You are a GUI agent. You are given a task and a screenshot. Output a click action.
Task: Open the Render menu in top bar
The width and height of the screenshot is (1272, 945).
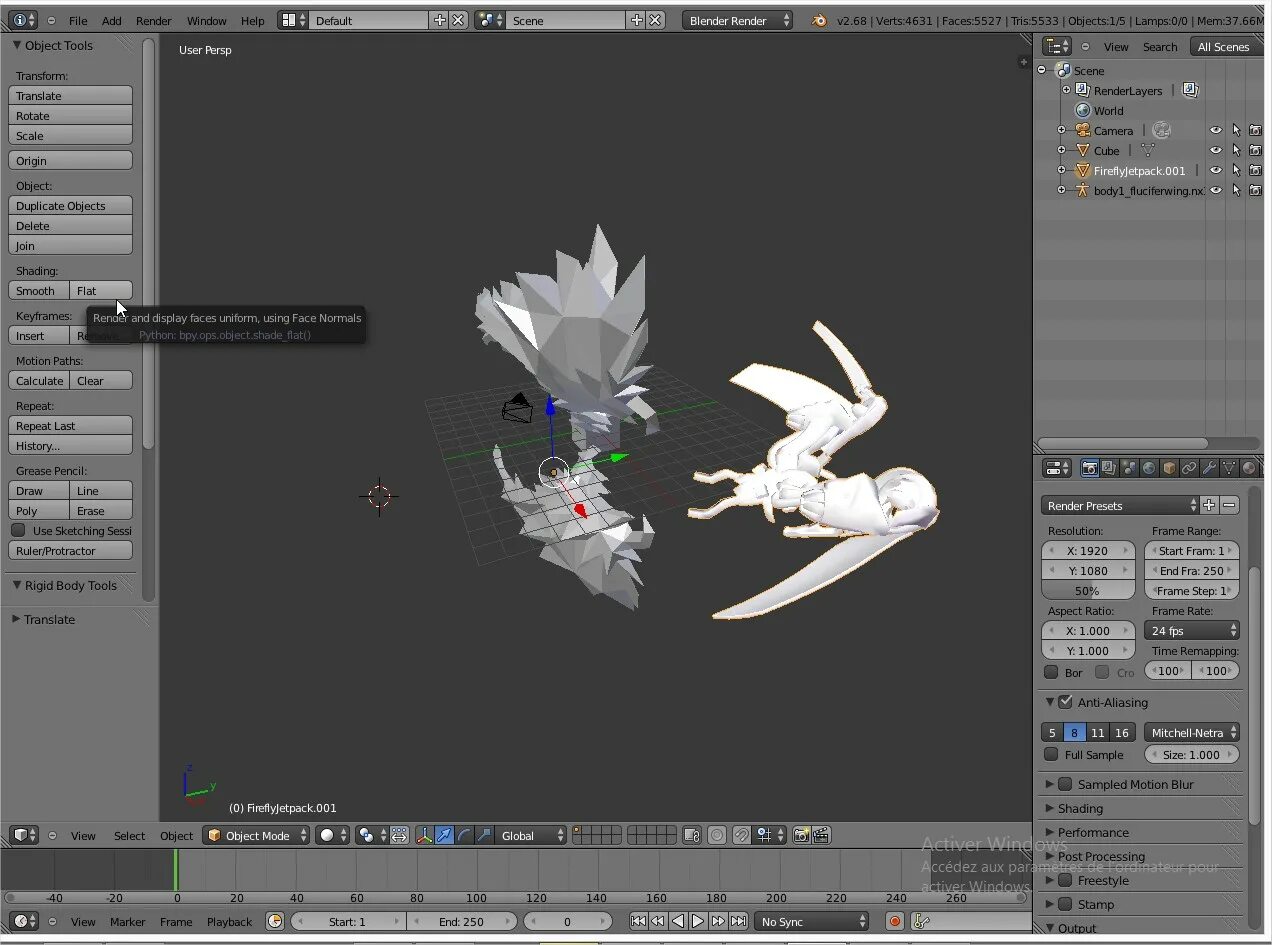153,20
